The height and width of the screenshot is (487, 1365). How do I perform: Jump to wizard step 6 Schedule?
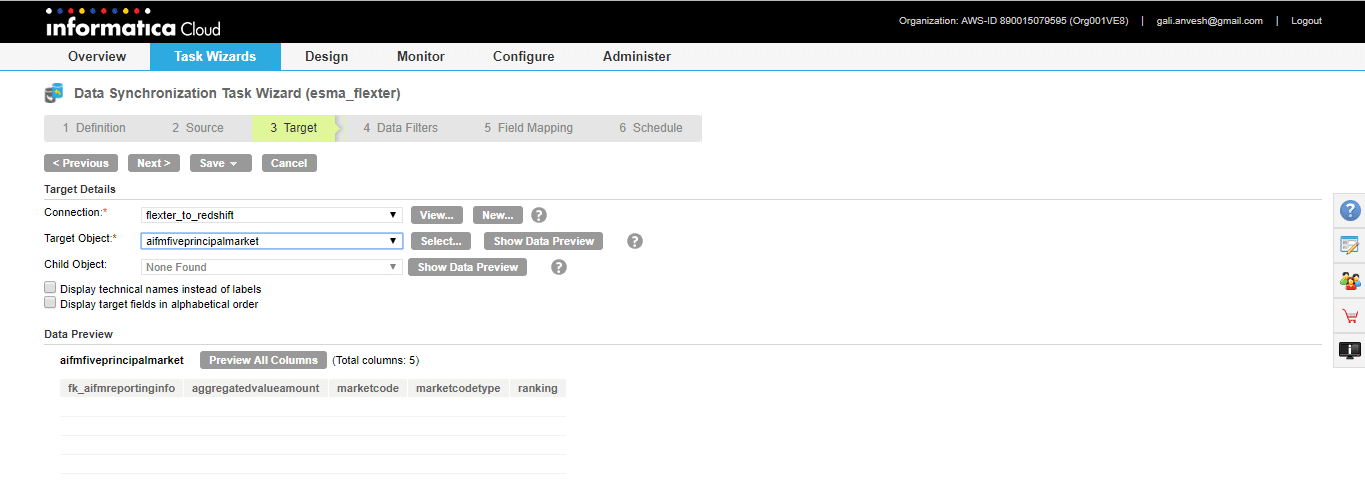(x=650, y=128)
